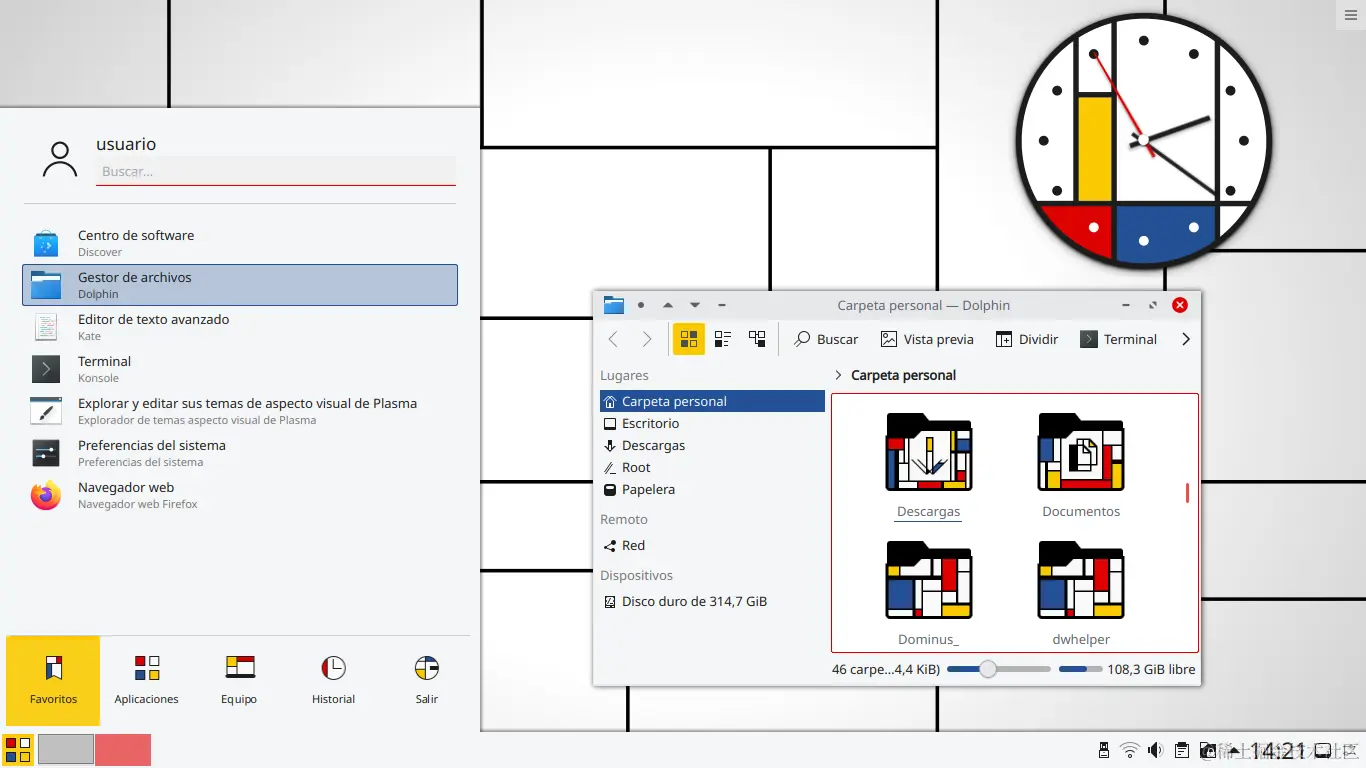Select the Descargas folder icon
Image resolution: width=1366 pixels, height=768 pixels.
click(x=929, y=452)
